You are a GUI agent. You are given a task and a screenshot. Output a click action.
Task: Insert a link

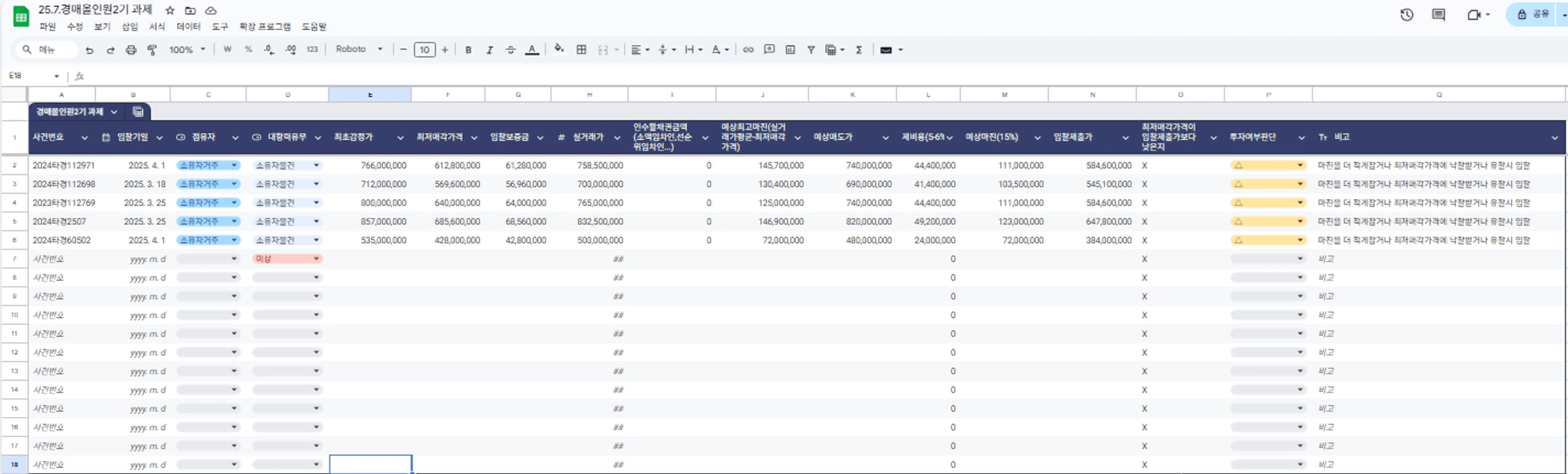[x=748, y=50]
